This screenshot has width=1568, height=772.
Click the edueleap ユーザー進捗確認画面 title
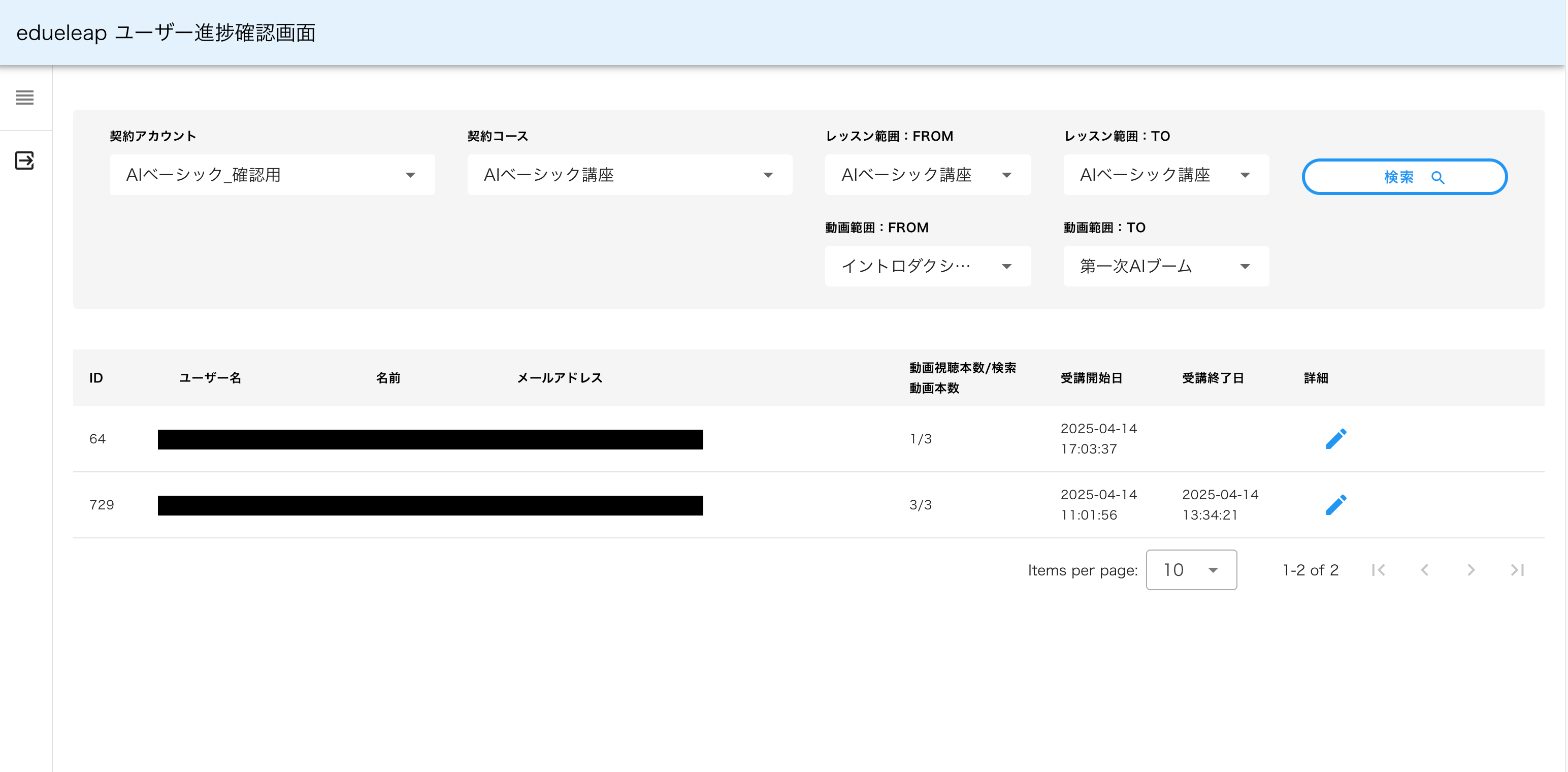(166, 33)
